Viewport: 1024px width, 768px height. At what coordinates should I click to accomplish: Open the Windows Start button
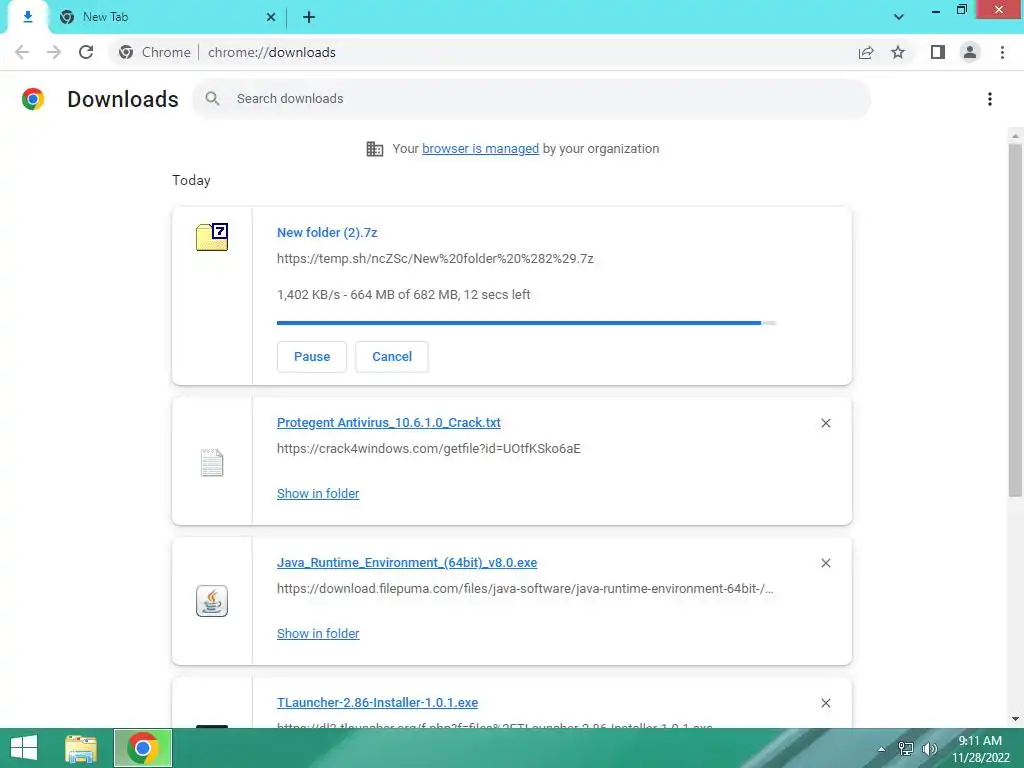24,748
